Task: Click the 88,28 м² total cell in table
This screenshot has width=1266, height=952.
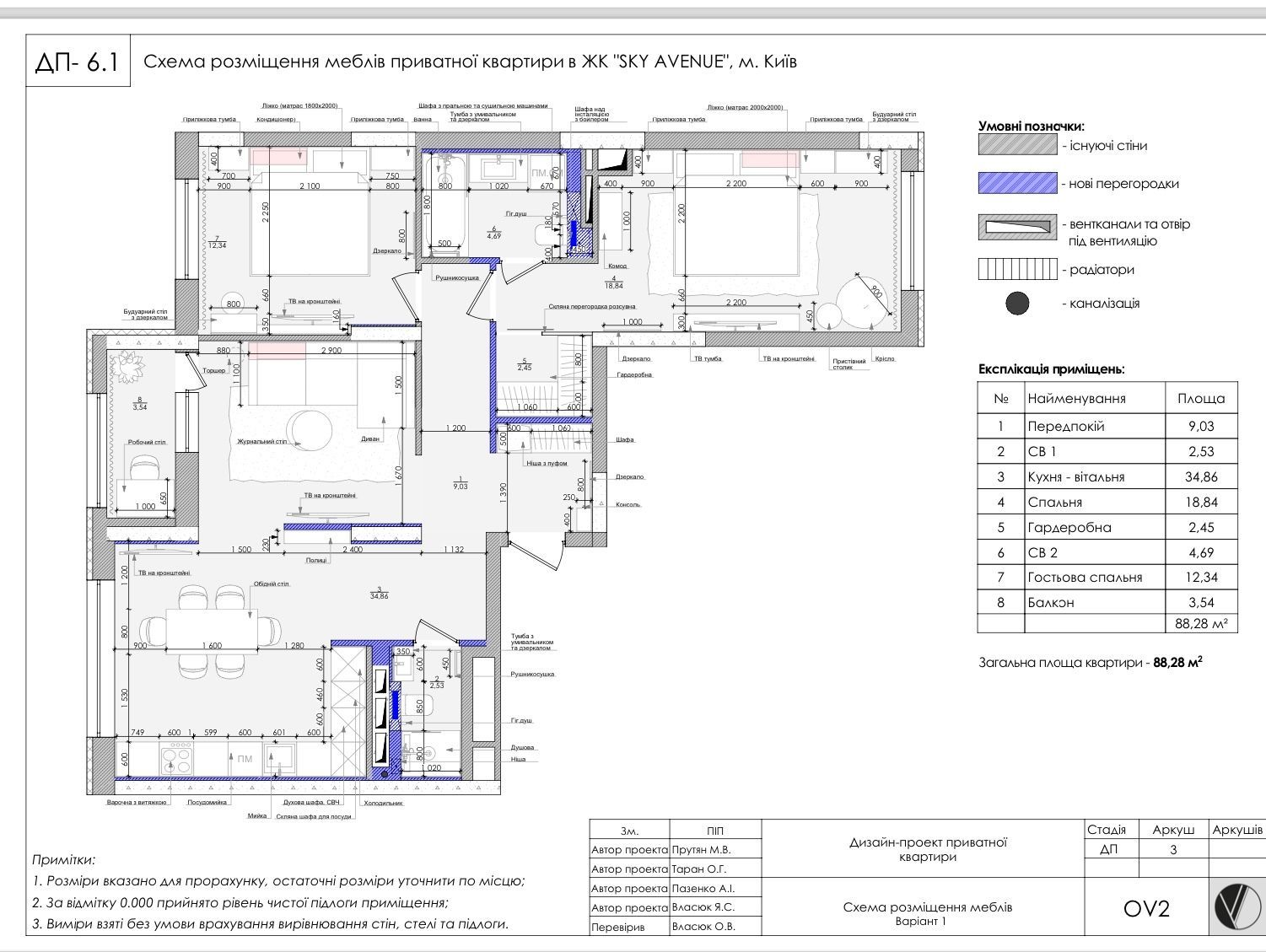Action: point(1200,624)
